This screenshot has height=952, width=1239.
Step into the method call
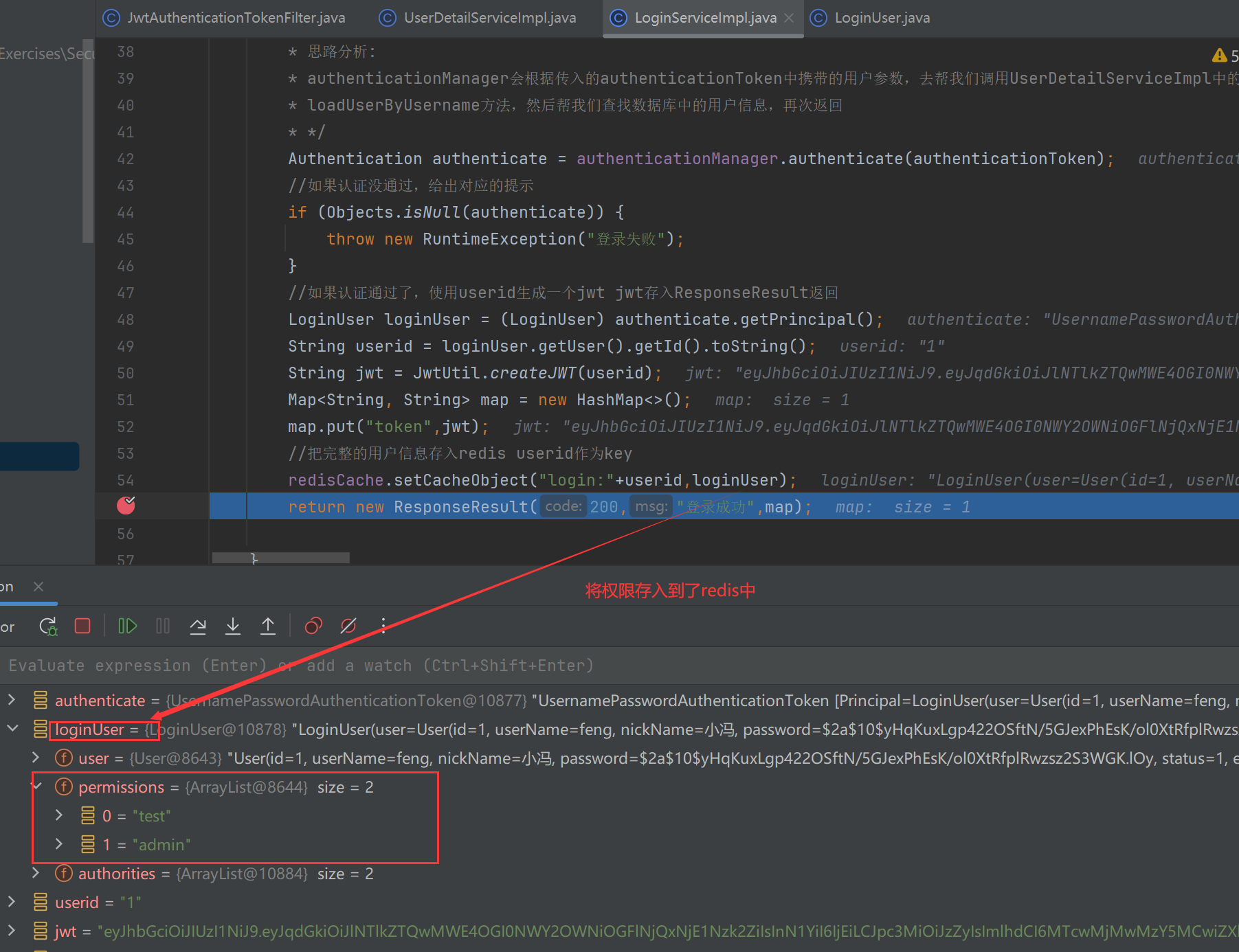(x=233, y=626)
